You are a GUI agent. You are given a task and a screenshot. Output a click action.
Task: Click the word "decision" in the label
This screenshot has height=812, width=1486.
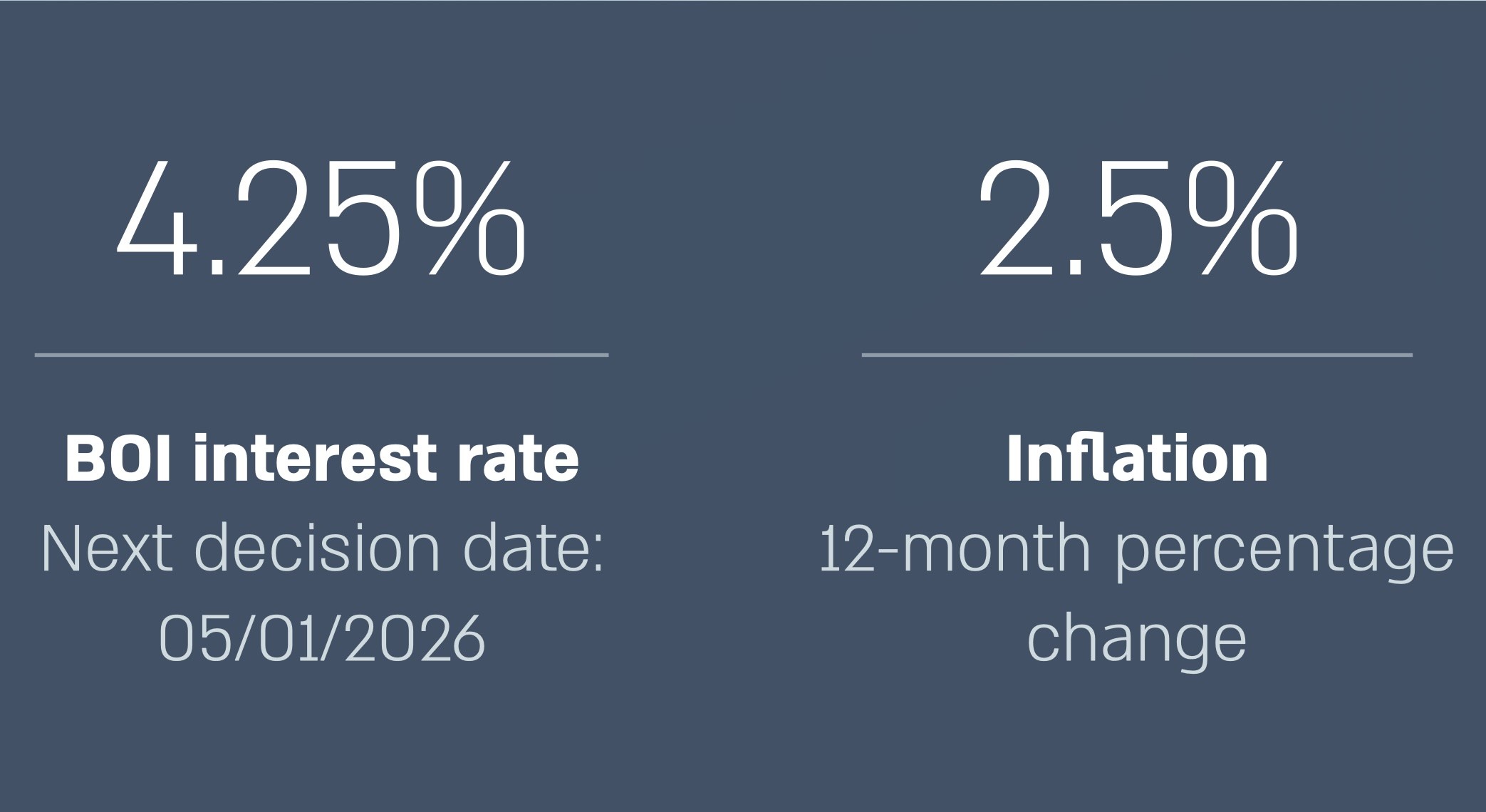316,548
